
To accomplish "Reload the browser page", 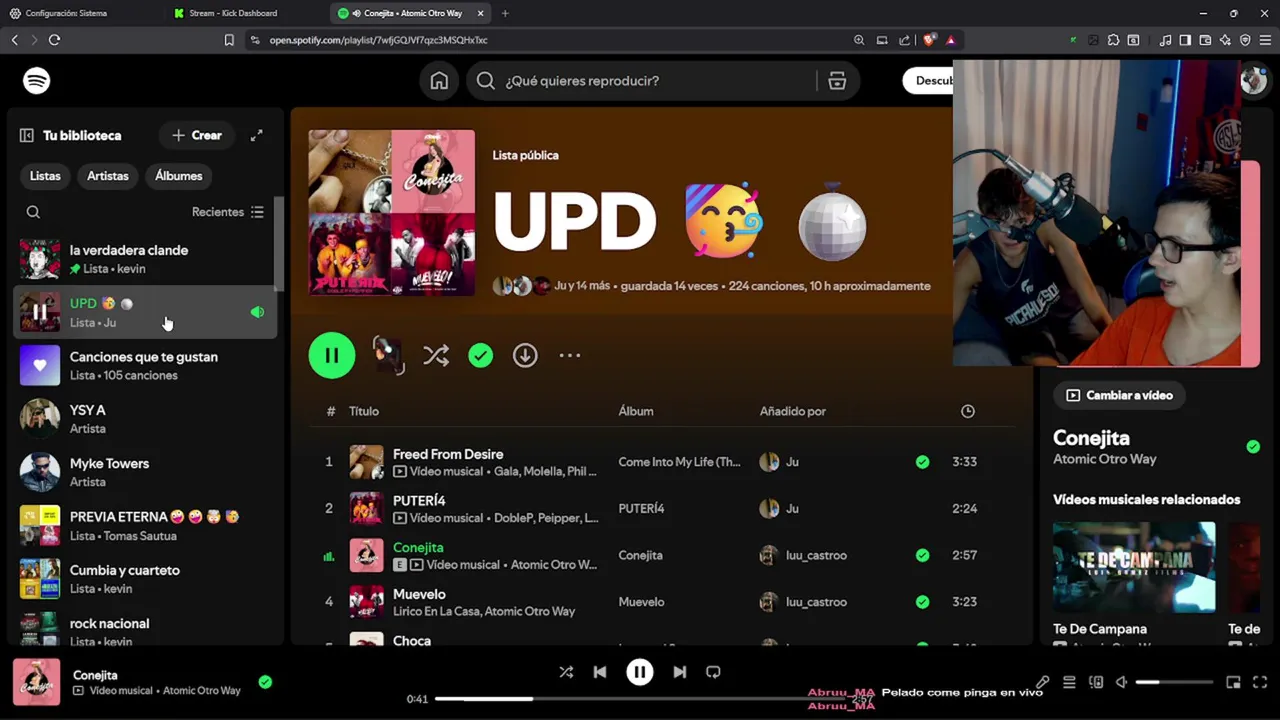I will pyautogui.click(x=54, y=40).
